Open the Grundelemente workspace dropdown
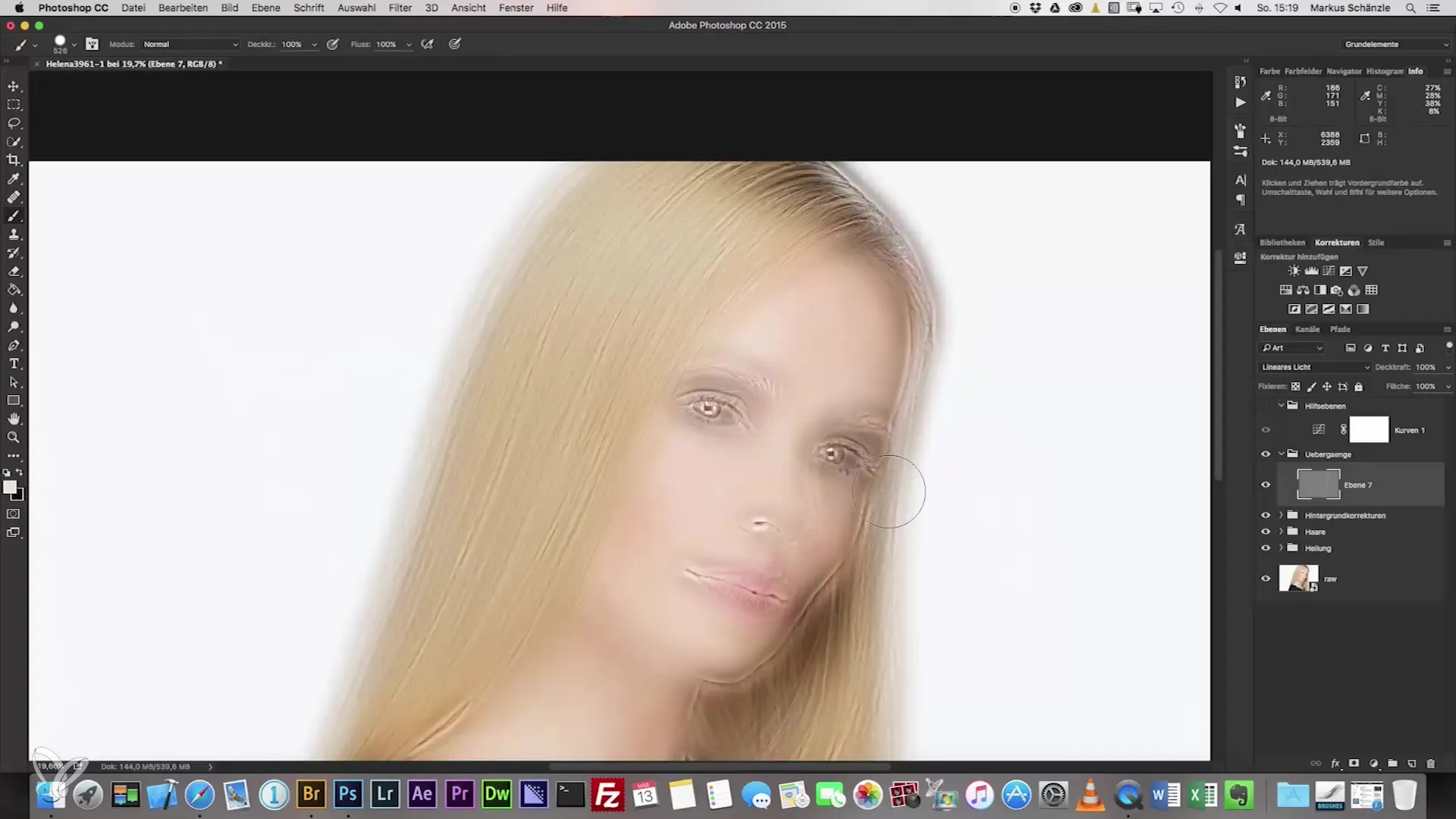The width and height of the screenshot is (1456, 819). (x=1396, y=44)
